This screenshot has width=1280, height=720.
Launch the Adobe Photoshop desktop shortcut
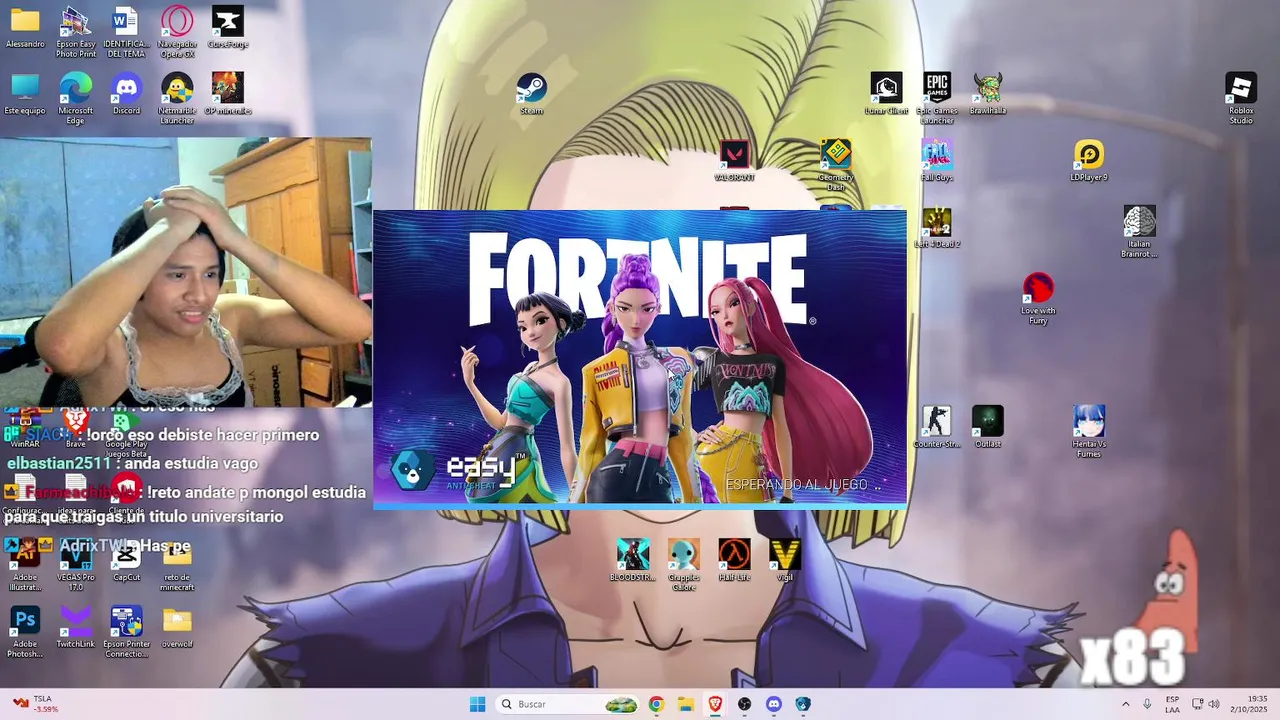(25, 632)
